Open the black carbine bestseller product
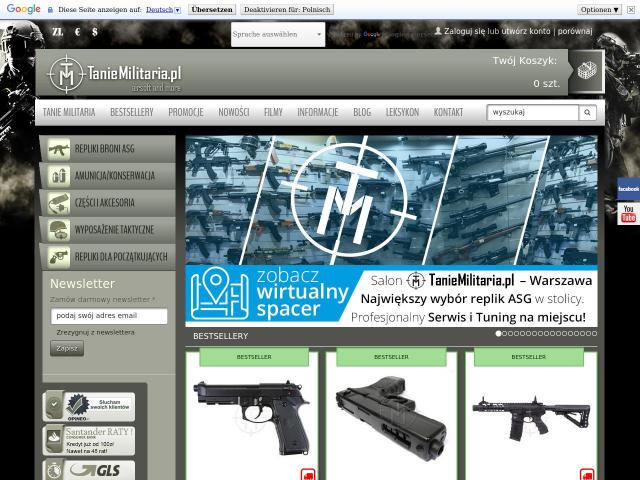Viewport: 640px width, 480px height. click(531, 417)
